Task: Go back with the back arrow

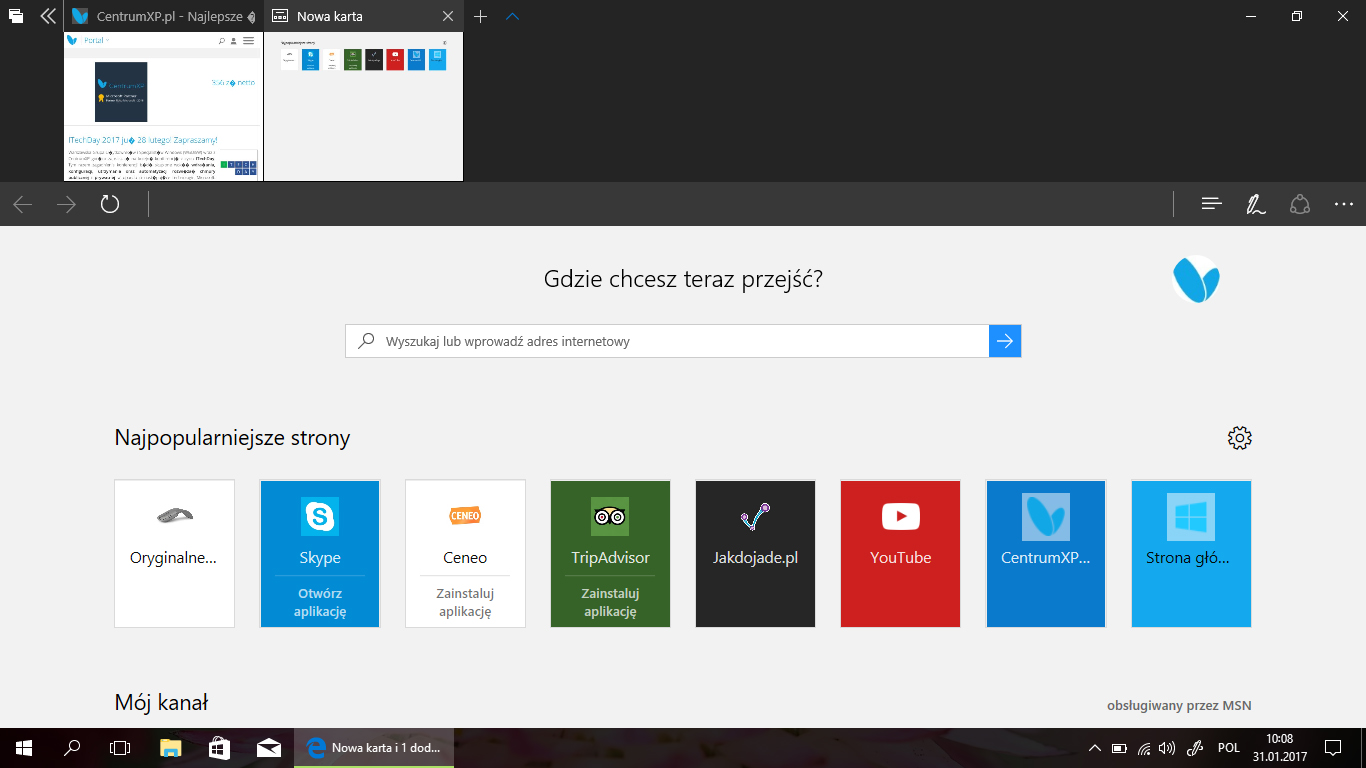Action: [22, 204]
